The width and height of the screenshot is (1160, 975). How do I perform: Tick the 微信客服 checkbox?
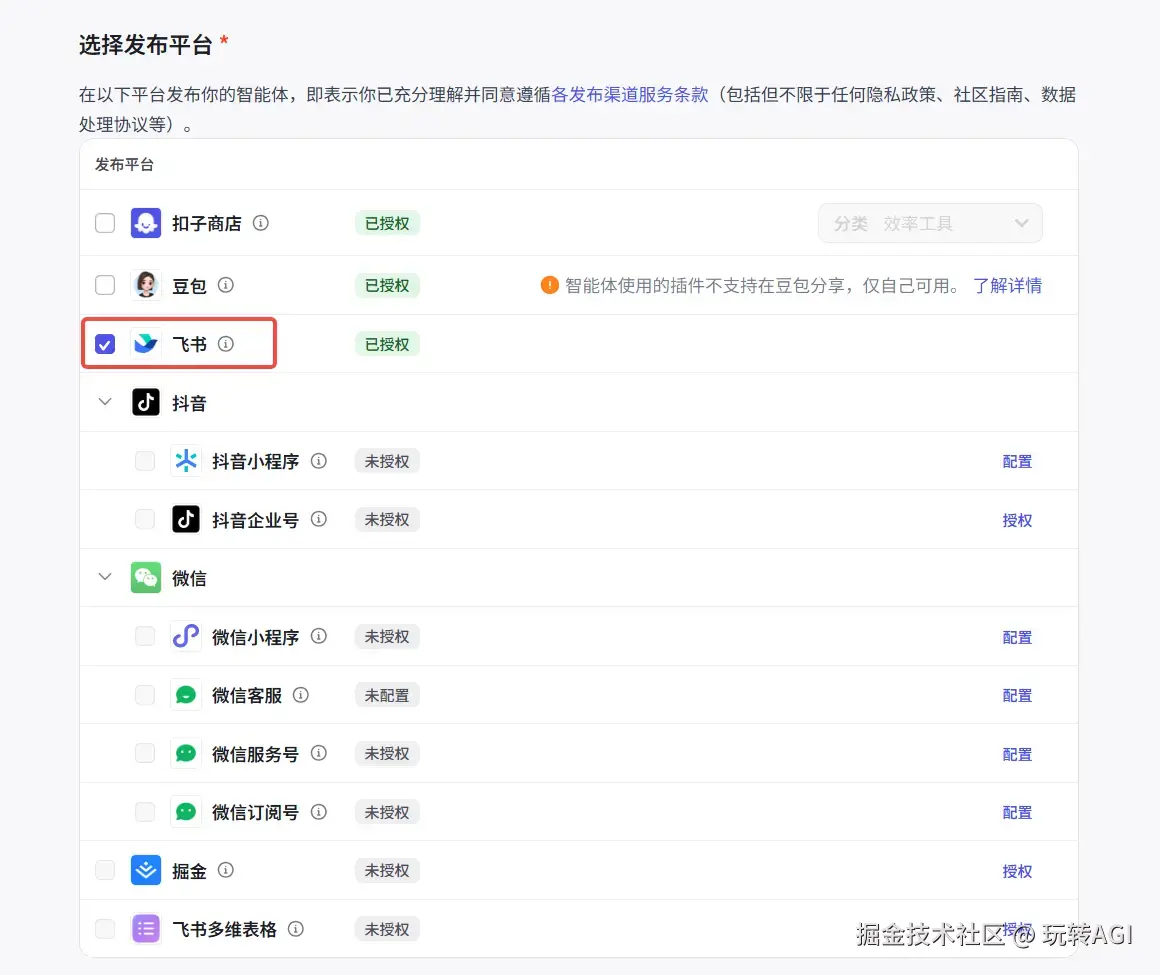pyautogui.click(x=145, y=695)
